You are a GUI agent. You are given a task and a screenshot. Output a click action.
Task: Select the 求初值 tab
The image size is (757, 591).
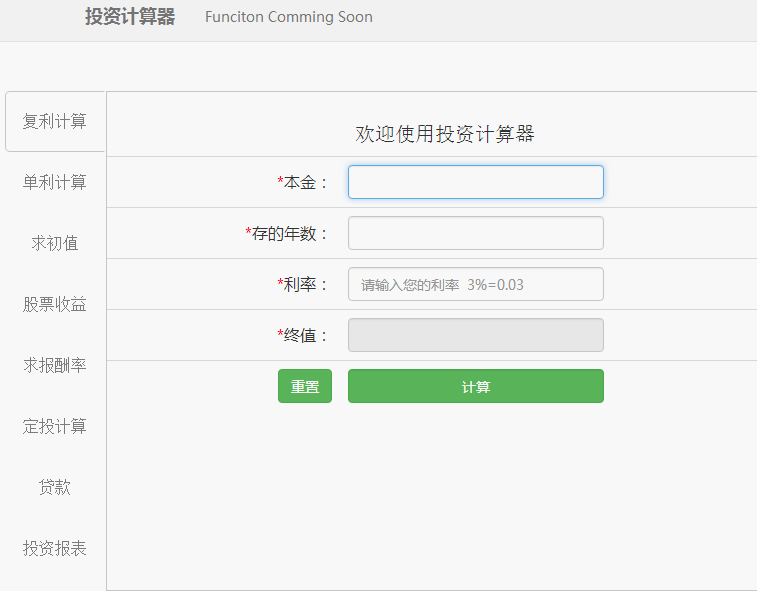(x=55, y=243)
